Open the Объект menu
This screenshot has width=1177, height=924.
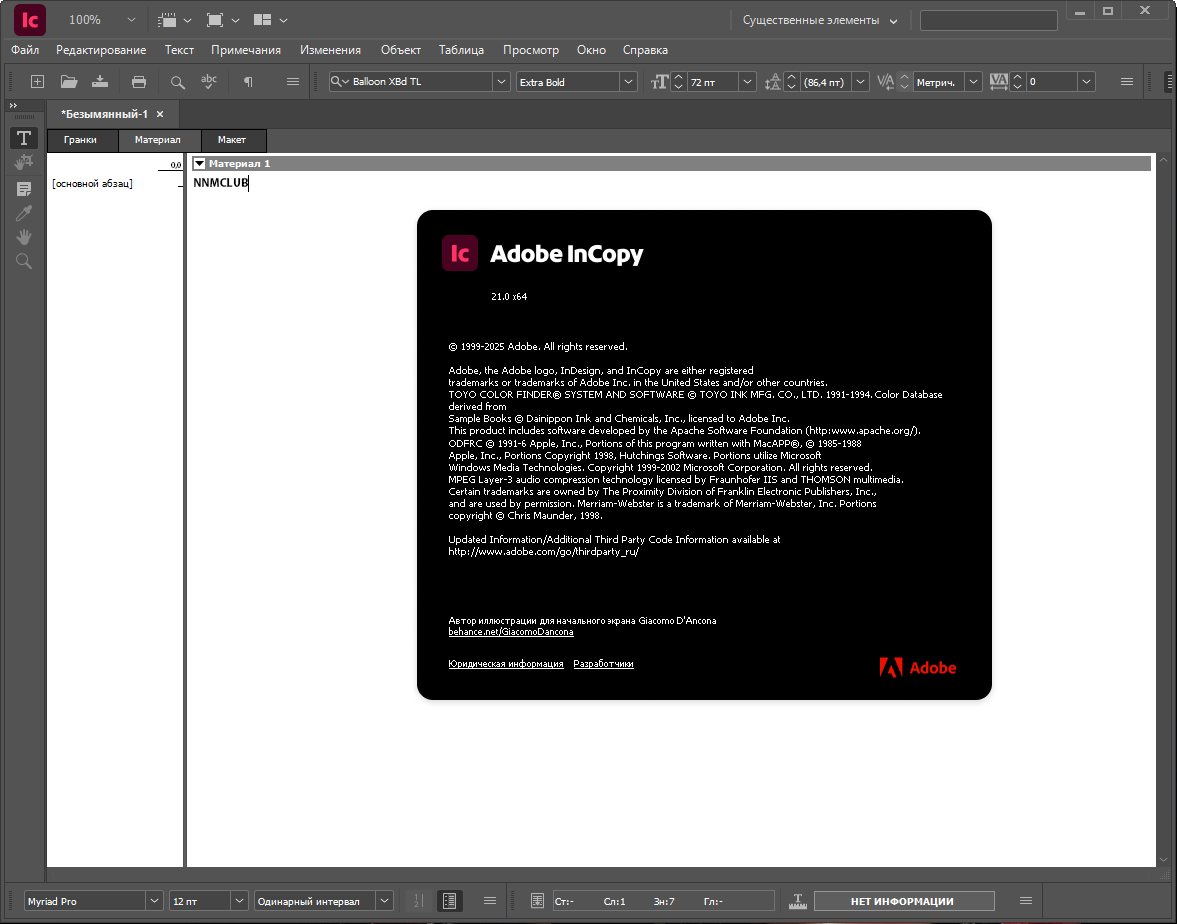[x=400, y=50]
